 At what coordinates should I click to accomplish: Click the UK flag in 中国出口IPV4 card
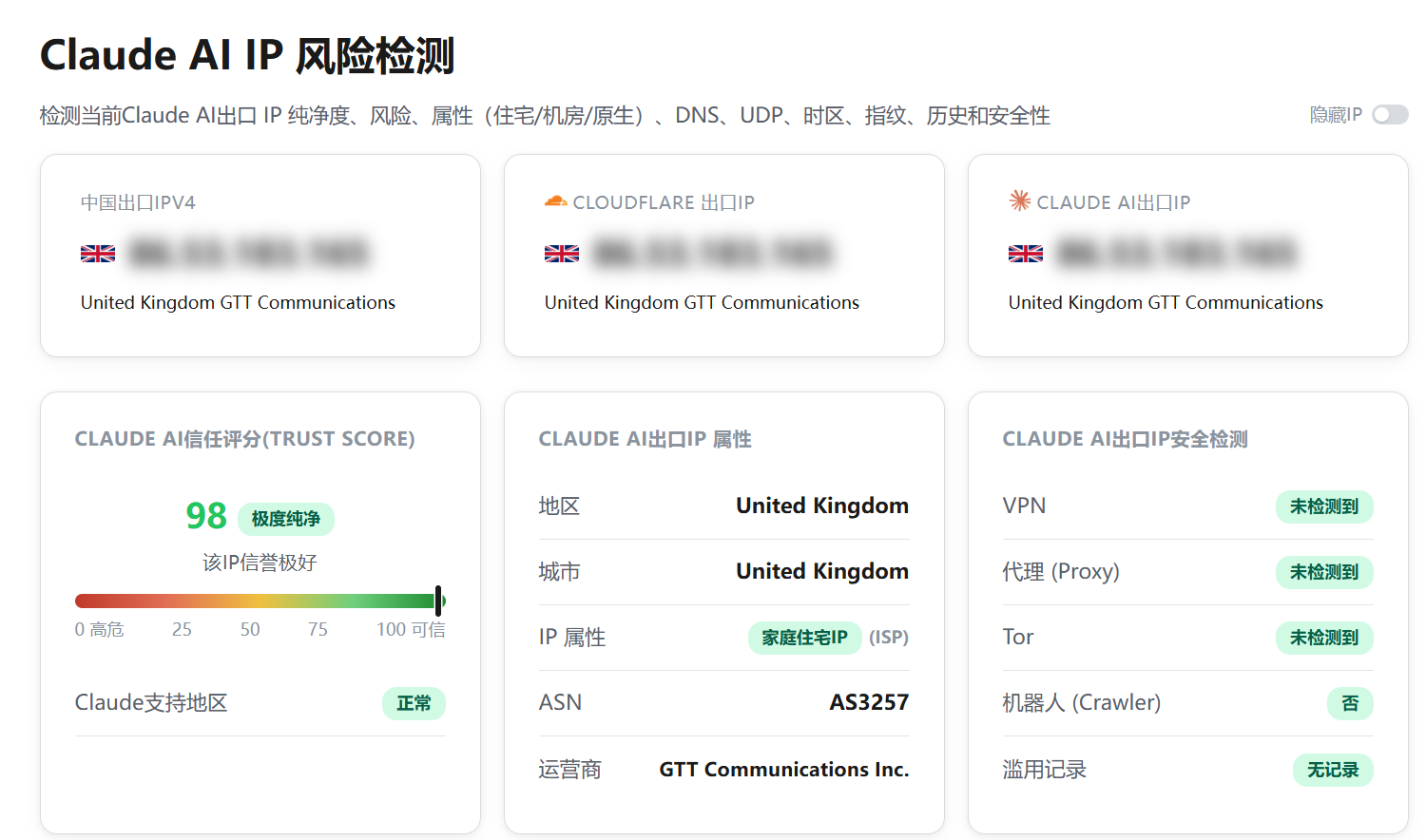pyautogui.click(x=98, y=254)
